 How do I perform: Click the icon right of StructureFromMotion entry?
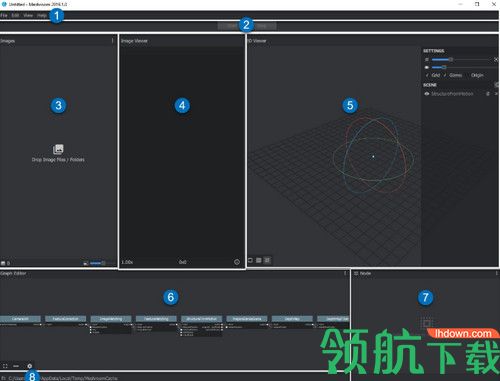(488, 94)
